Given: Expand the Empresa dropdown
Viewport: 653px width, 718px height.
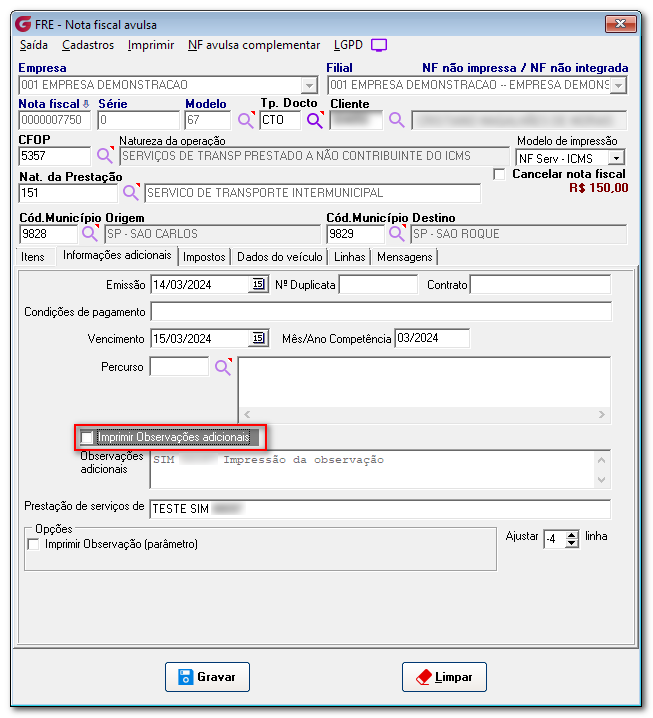Looking at the screenshot, I should click(310, 85).
